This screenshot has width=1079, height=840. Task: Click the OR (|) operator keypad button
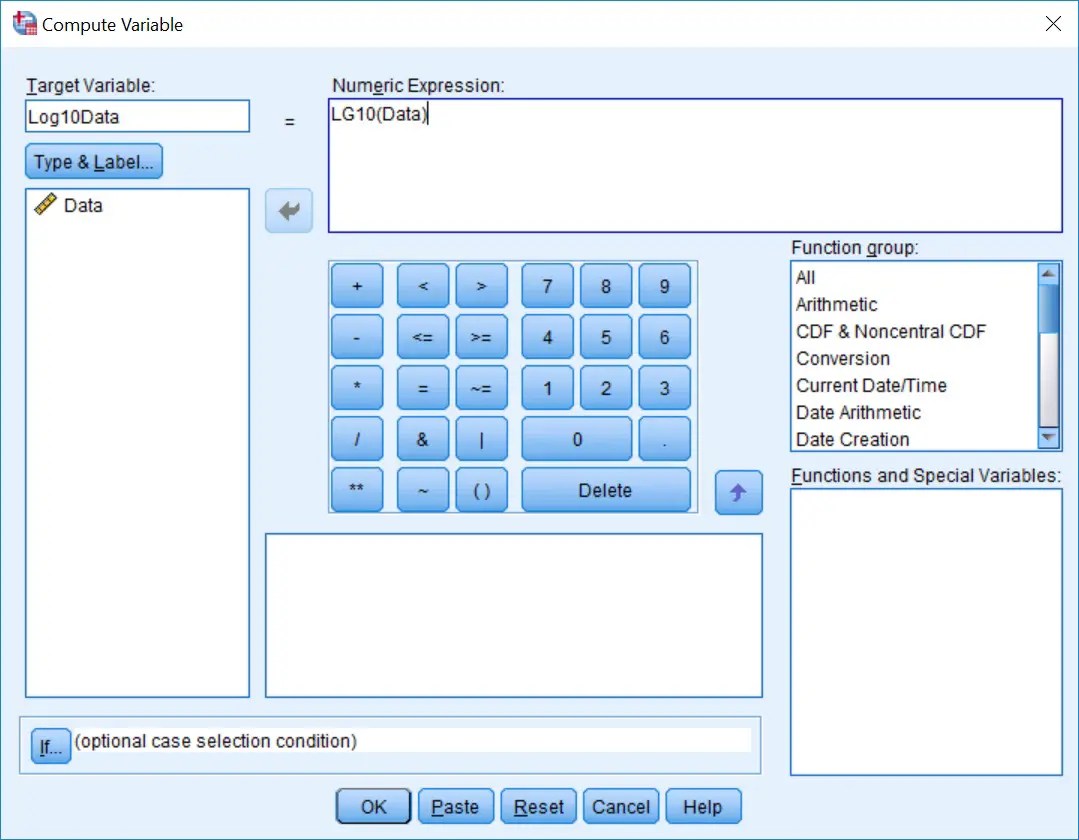[x=481, y=439]
